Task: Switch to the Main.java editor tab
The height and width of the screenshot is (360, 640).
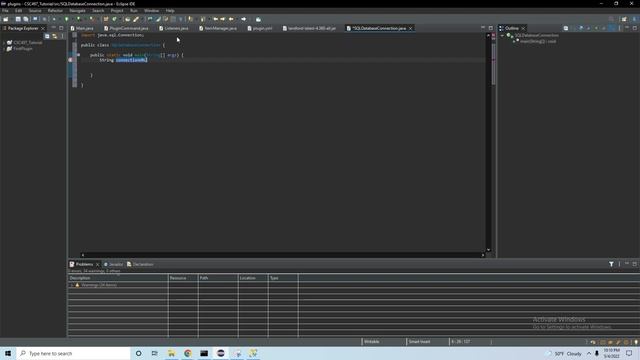Action: [82, 28]
